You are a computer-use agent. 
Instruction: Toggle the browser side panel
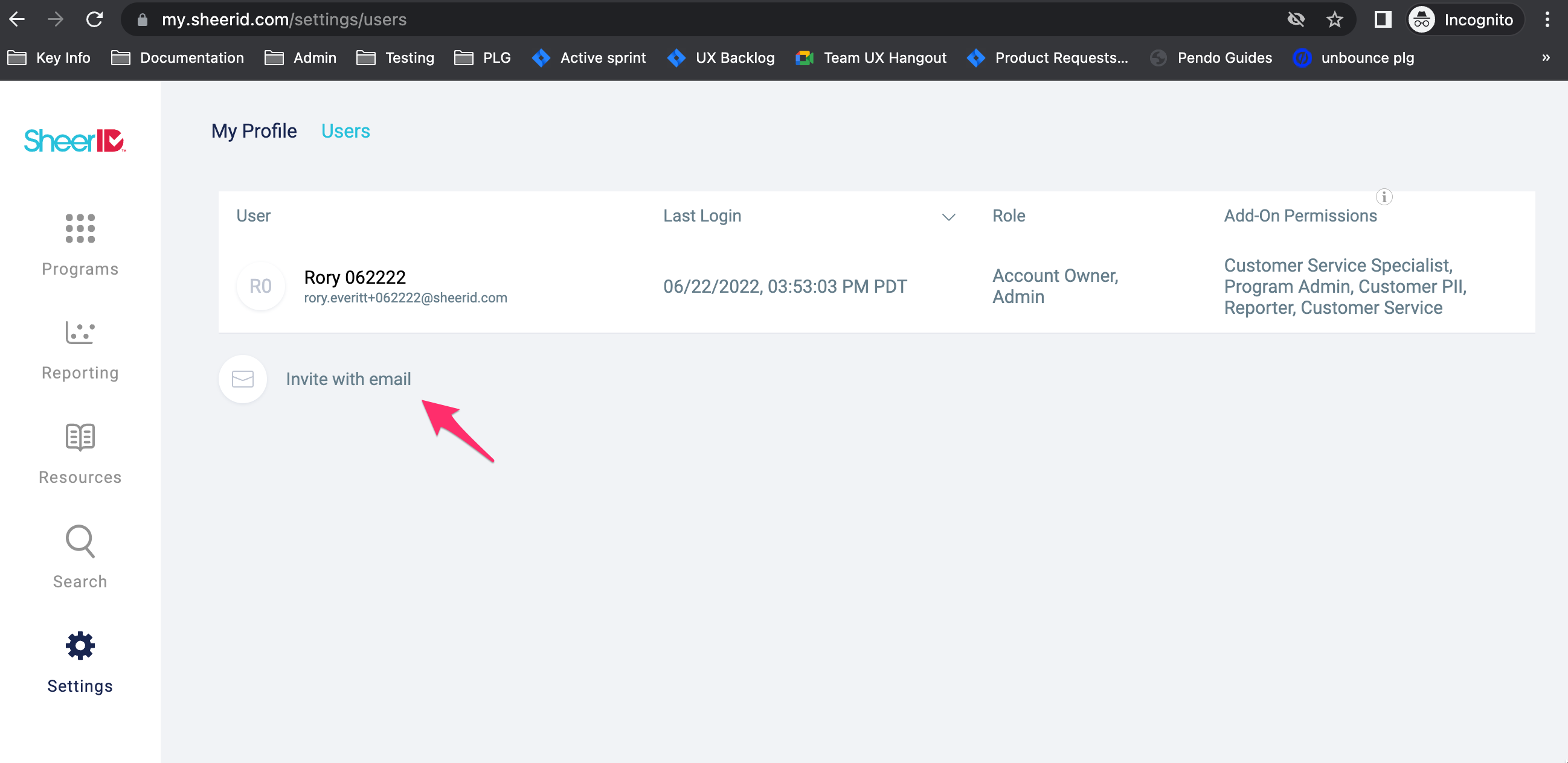click(x=1383, y=19)
